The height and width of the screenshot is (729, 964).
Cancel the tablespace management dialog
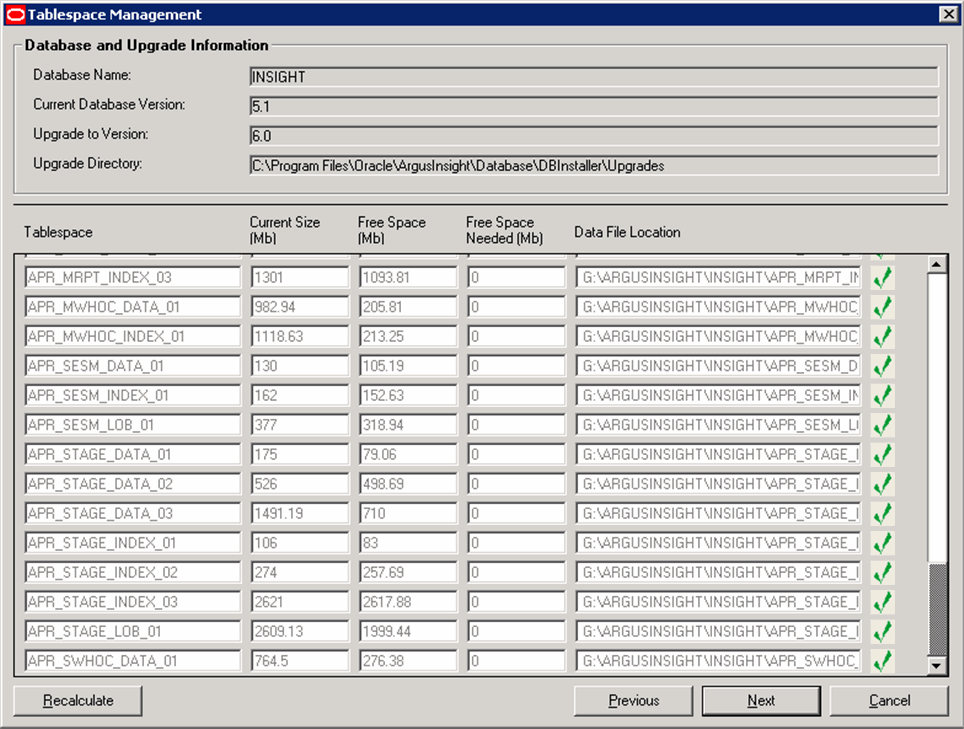tap(889, 701)
